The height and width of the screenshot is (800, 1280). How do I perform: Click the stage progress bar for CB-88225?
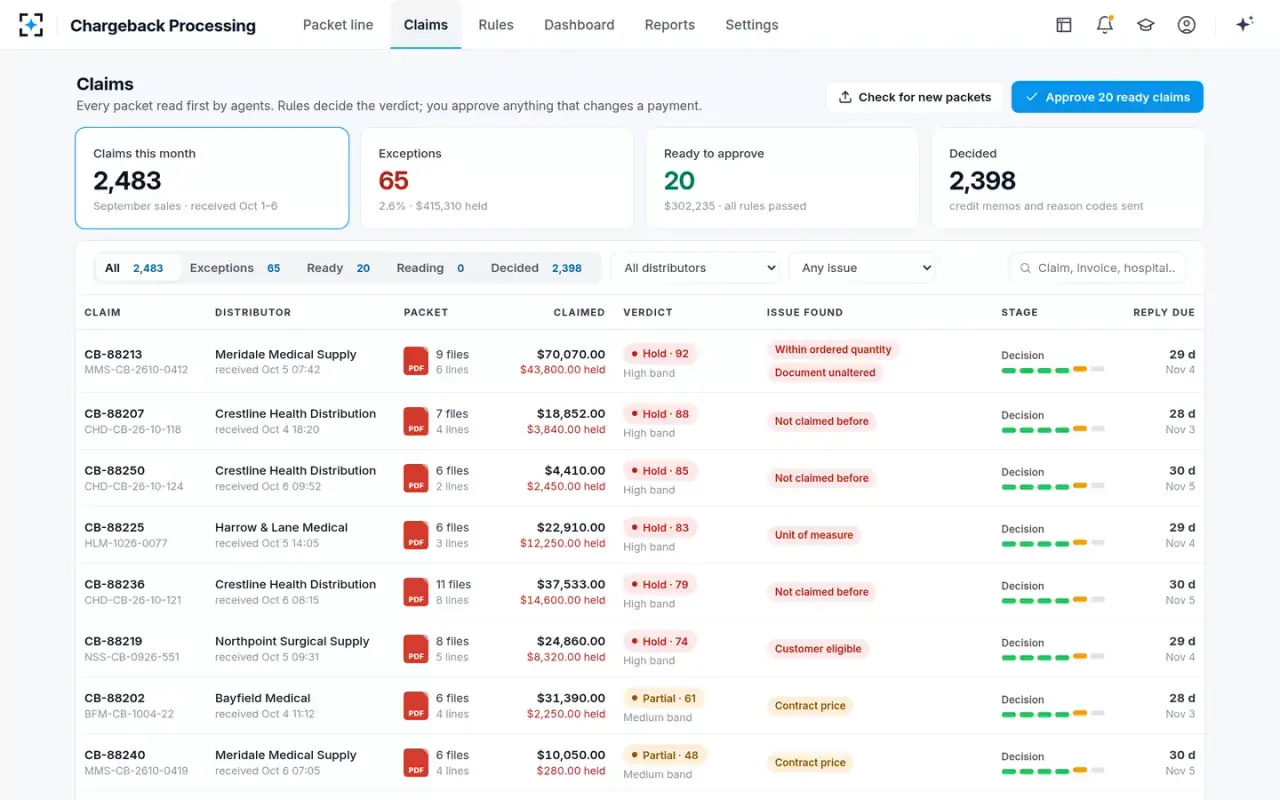pyautogui.click(x=1053, y=543)
